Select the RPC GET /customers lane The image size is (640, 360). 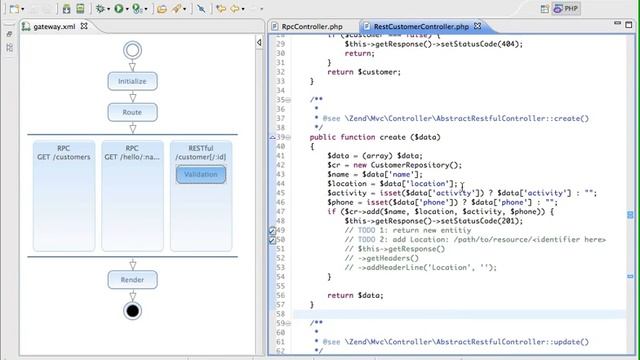pos(64,196)
